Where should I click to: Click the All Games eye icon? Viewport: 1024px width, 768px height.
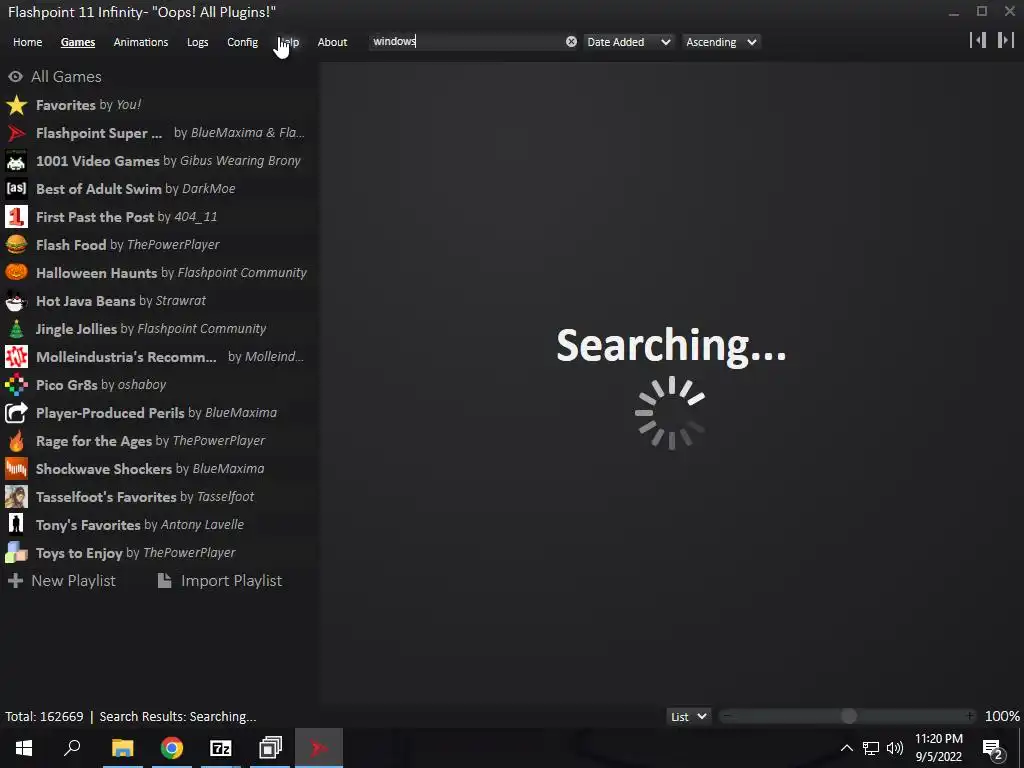(x=15, y=77)
